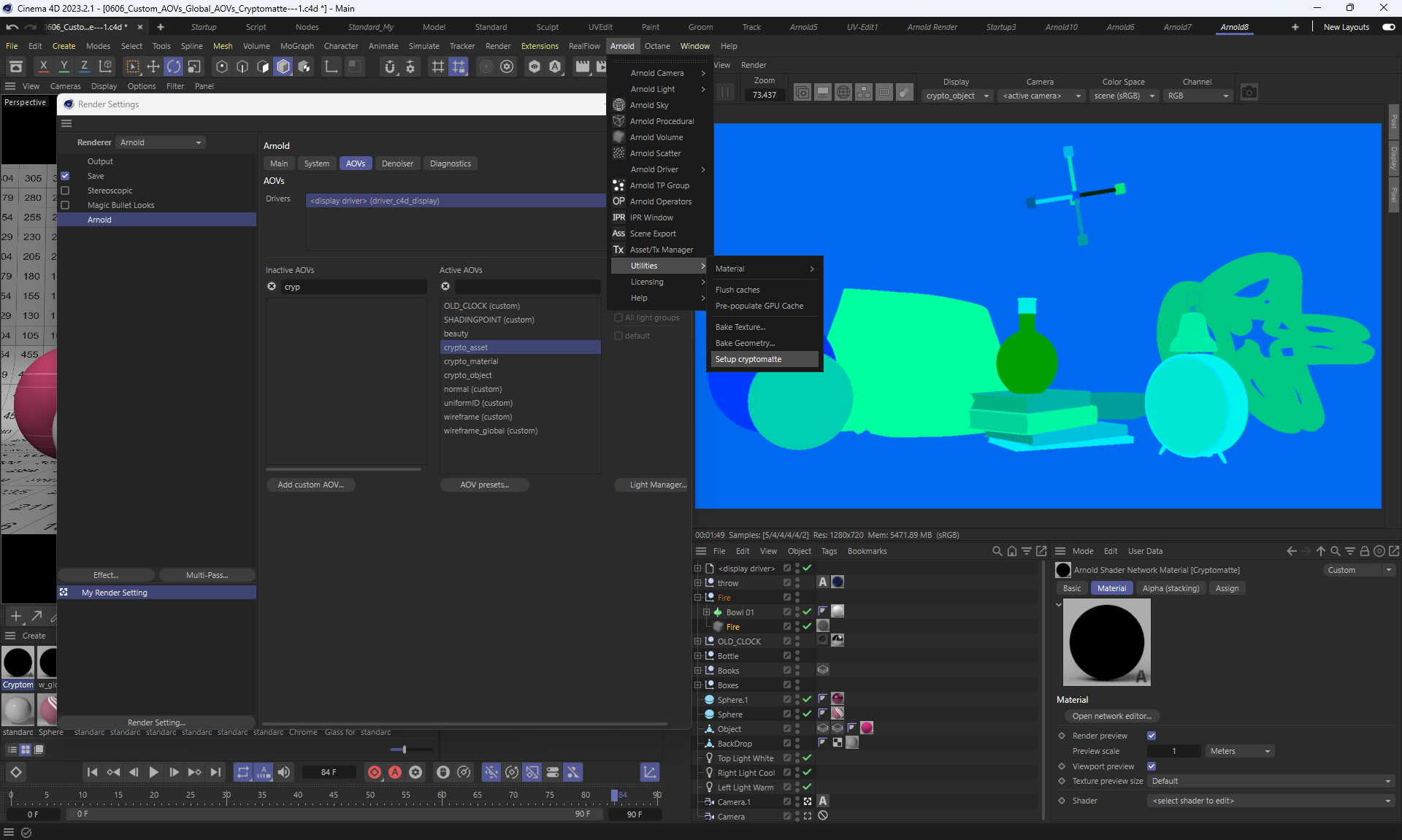Click the object manager search icon
This screenshot has height=840, width=1402.
point(997,551)
